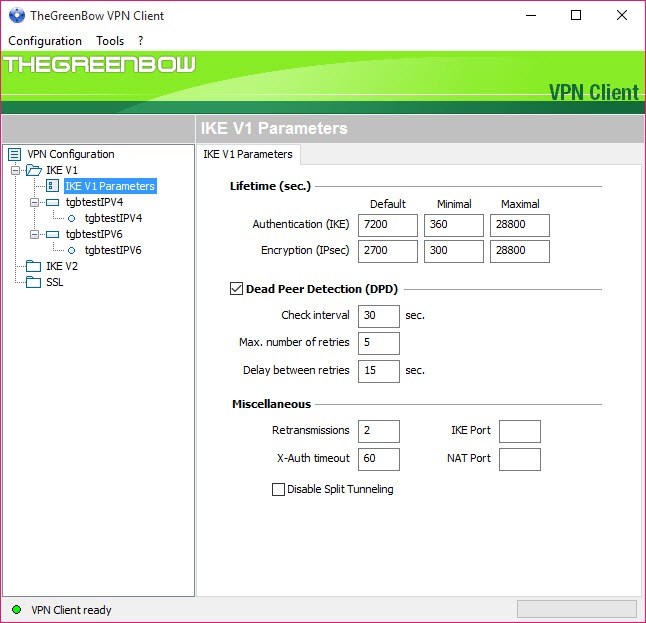Open the ? help menu

140,41
